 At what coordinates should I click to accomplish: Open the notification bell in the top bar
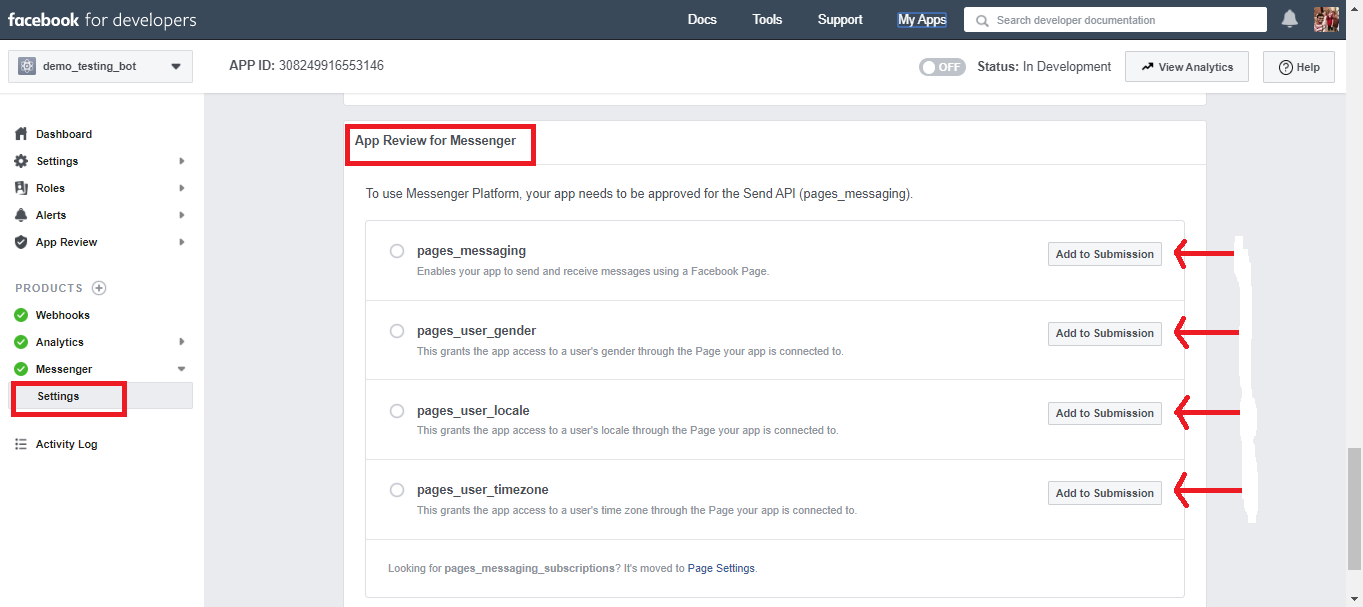[x=1289, y=18]
